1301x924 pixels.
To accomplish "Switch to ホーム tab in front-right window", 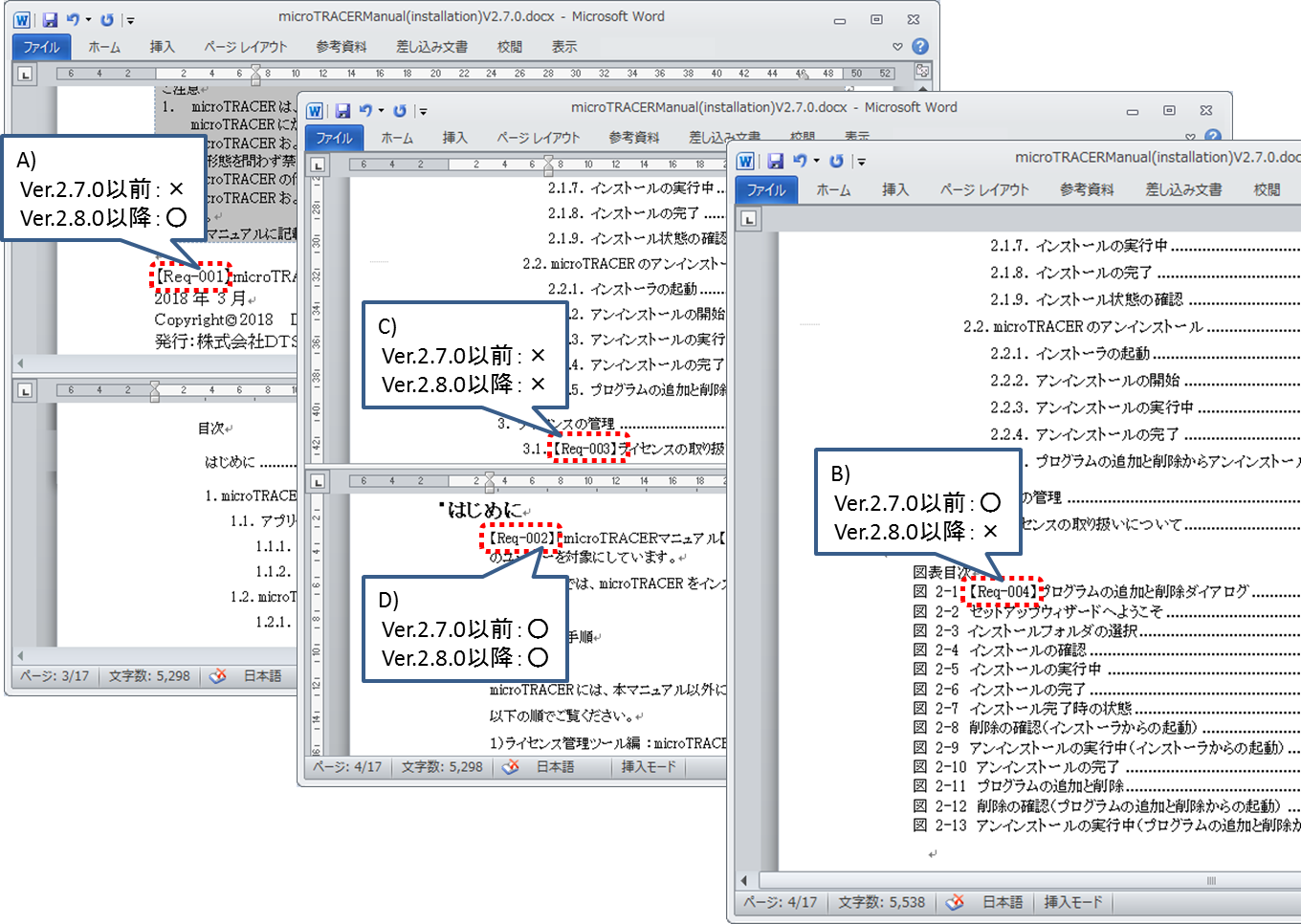I will [833, 189].
